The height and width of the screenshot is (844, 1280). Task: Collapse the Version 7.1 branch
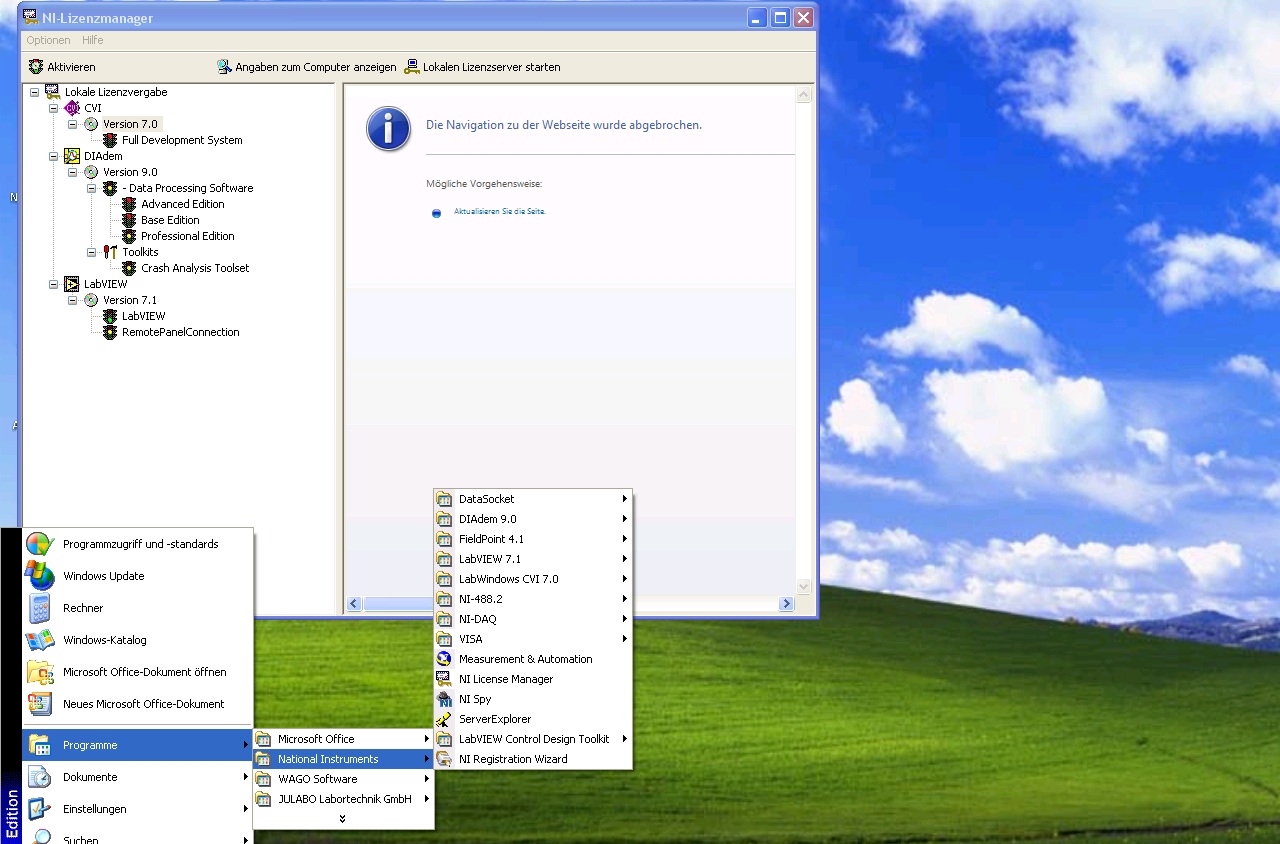73,300
